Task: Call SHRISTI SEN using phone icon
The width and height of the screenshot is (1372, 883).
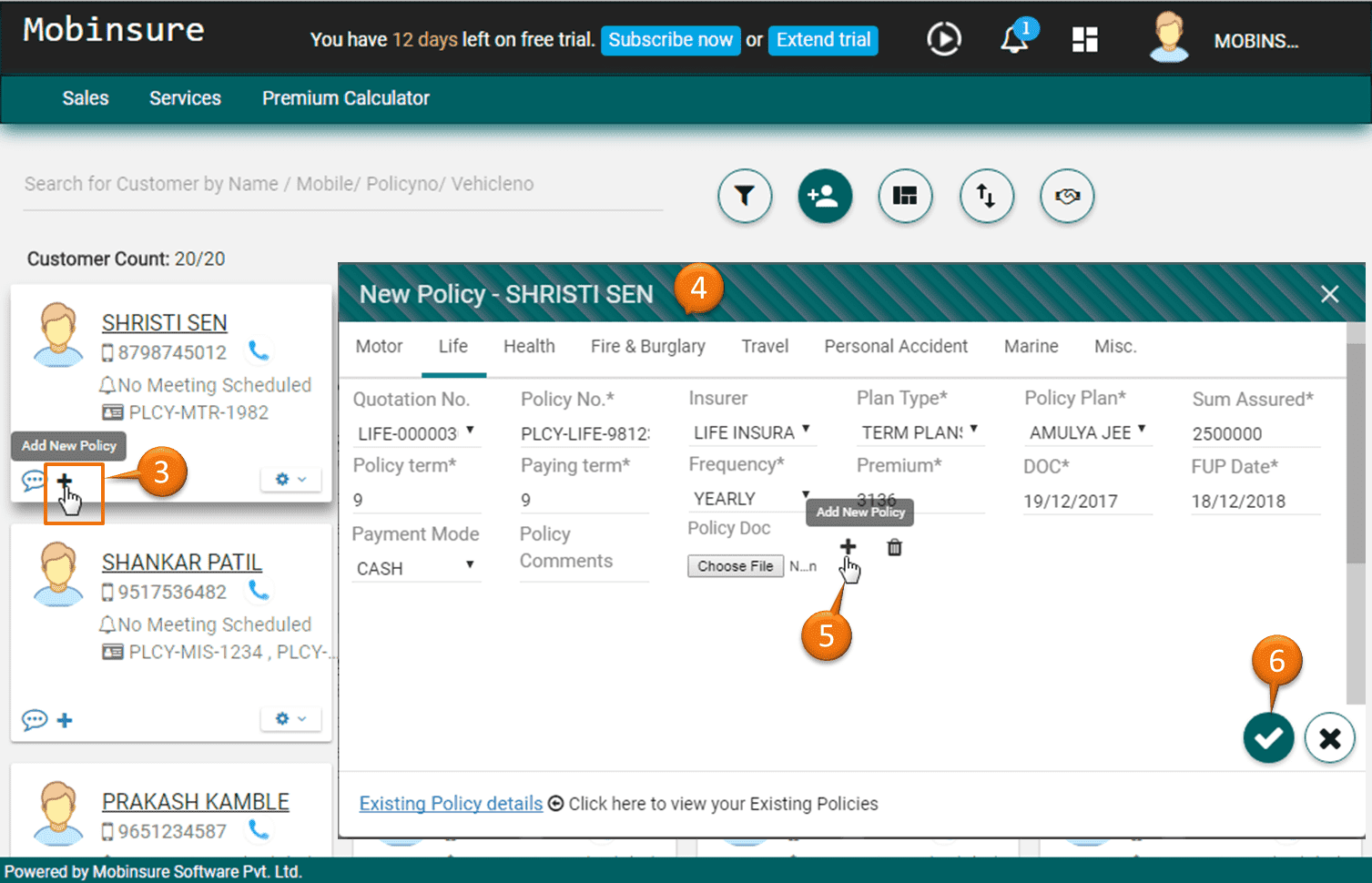Action: [x=259, y=351]
